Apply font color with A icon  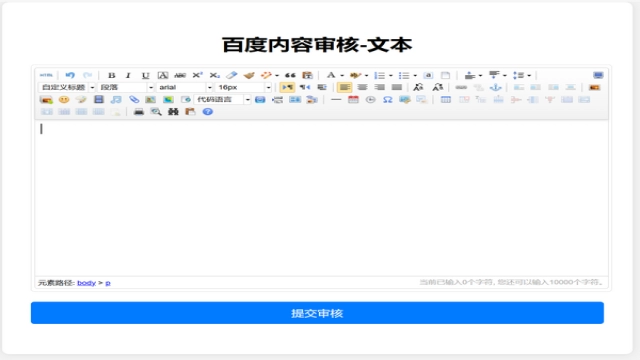[x=331, y=75]
